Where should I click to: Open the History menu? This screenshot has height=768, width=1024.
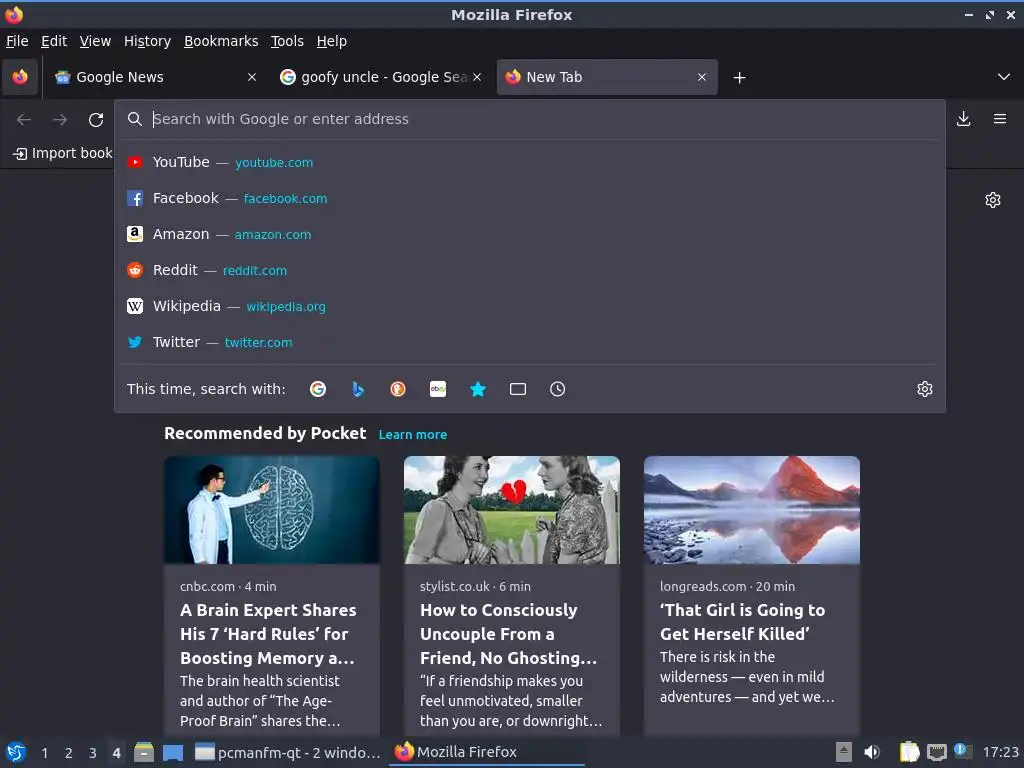tap(148, 41)
